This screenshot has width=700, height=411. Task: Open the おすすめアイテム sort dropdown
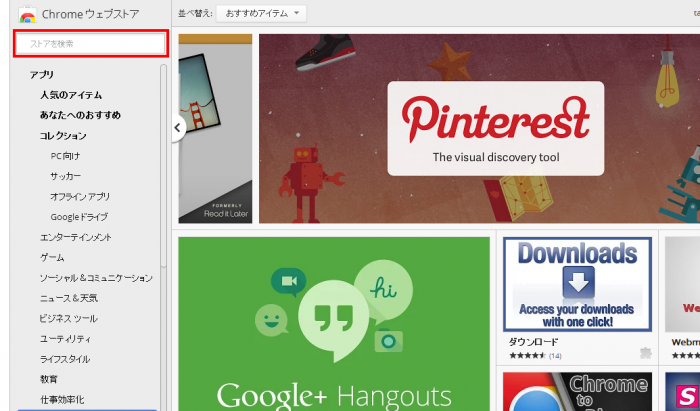tap(261, 13)
